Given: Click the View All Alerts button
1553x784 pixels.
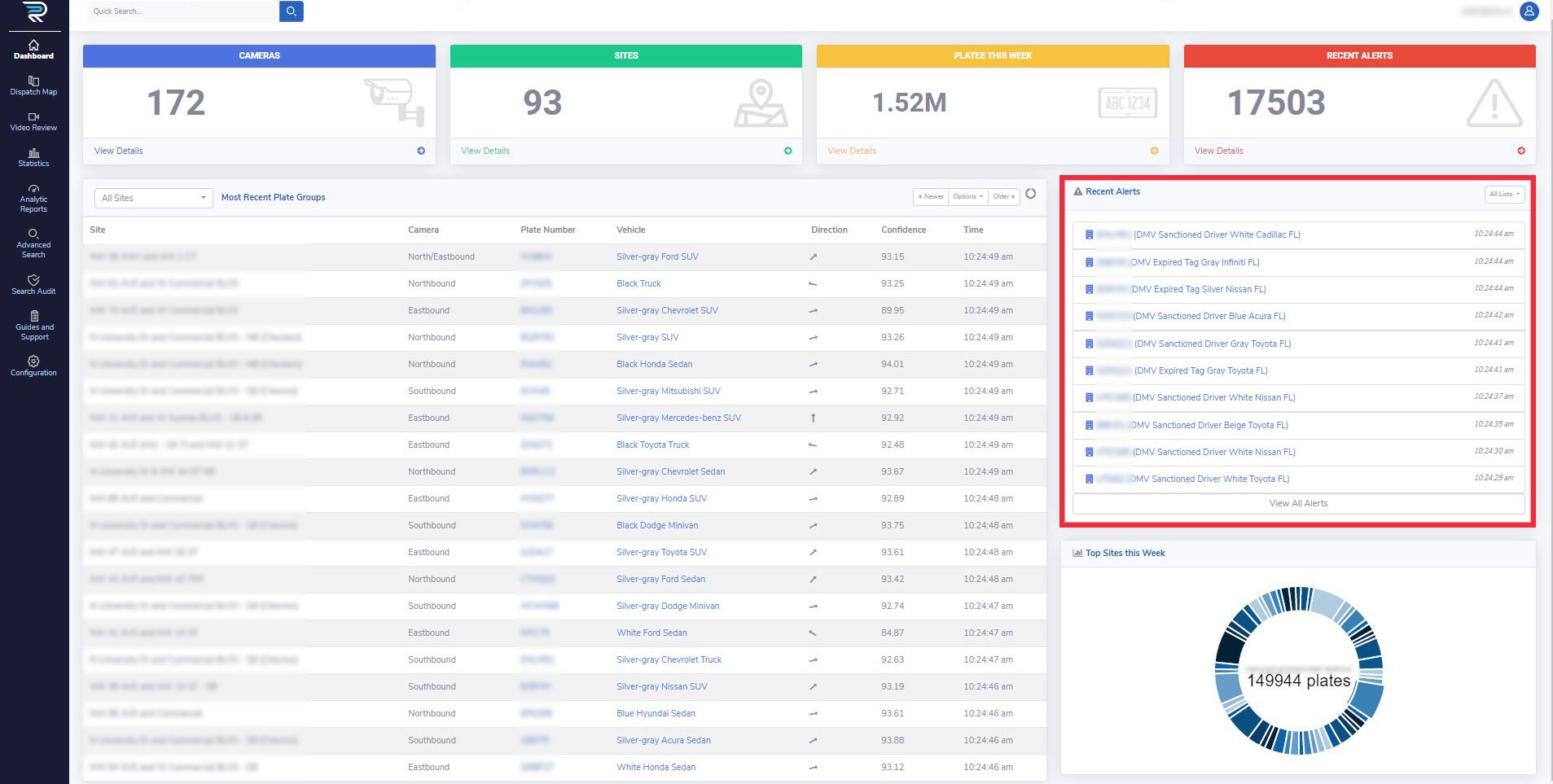Looking at the screenshot, I should (1297, 504).
